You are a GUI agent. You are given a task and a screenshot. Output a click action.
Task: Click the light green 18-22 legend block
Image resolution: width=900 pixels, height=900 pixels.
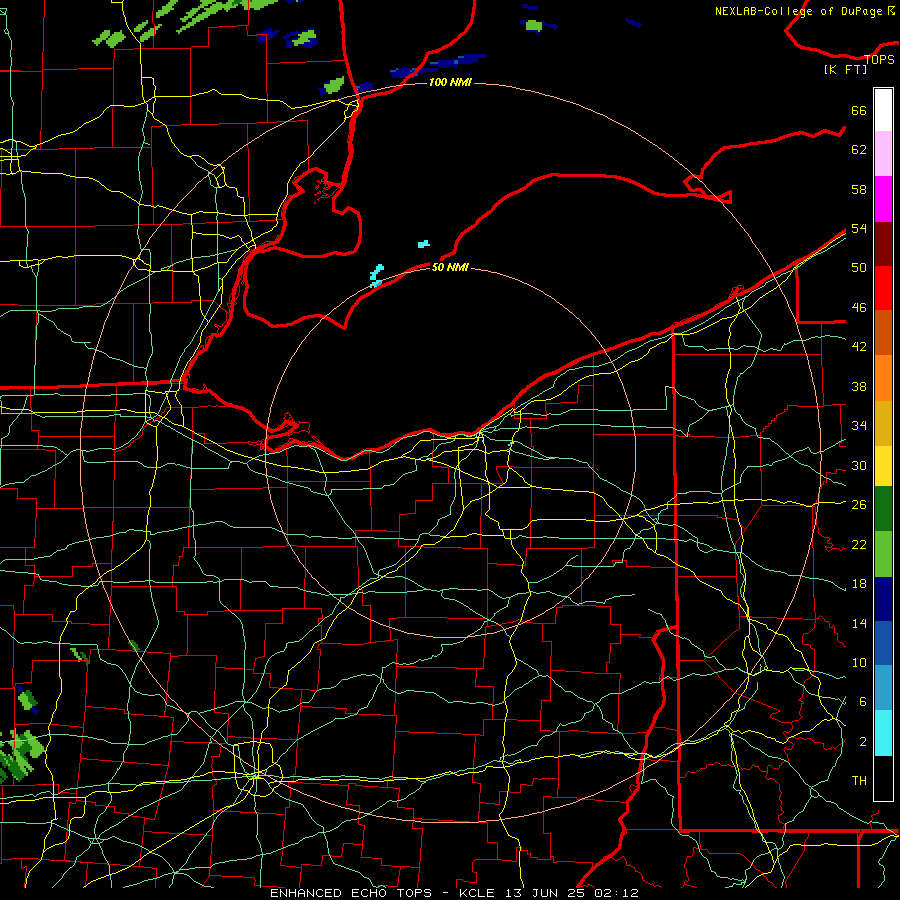[883, 554]
